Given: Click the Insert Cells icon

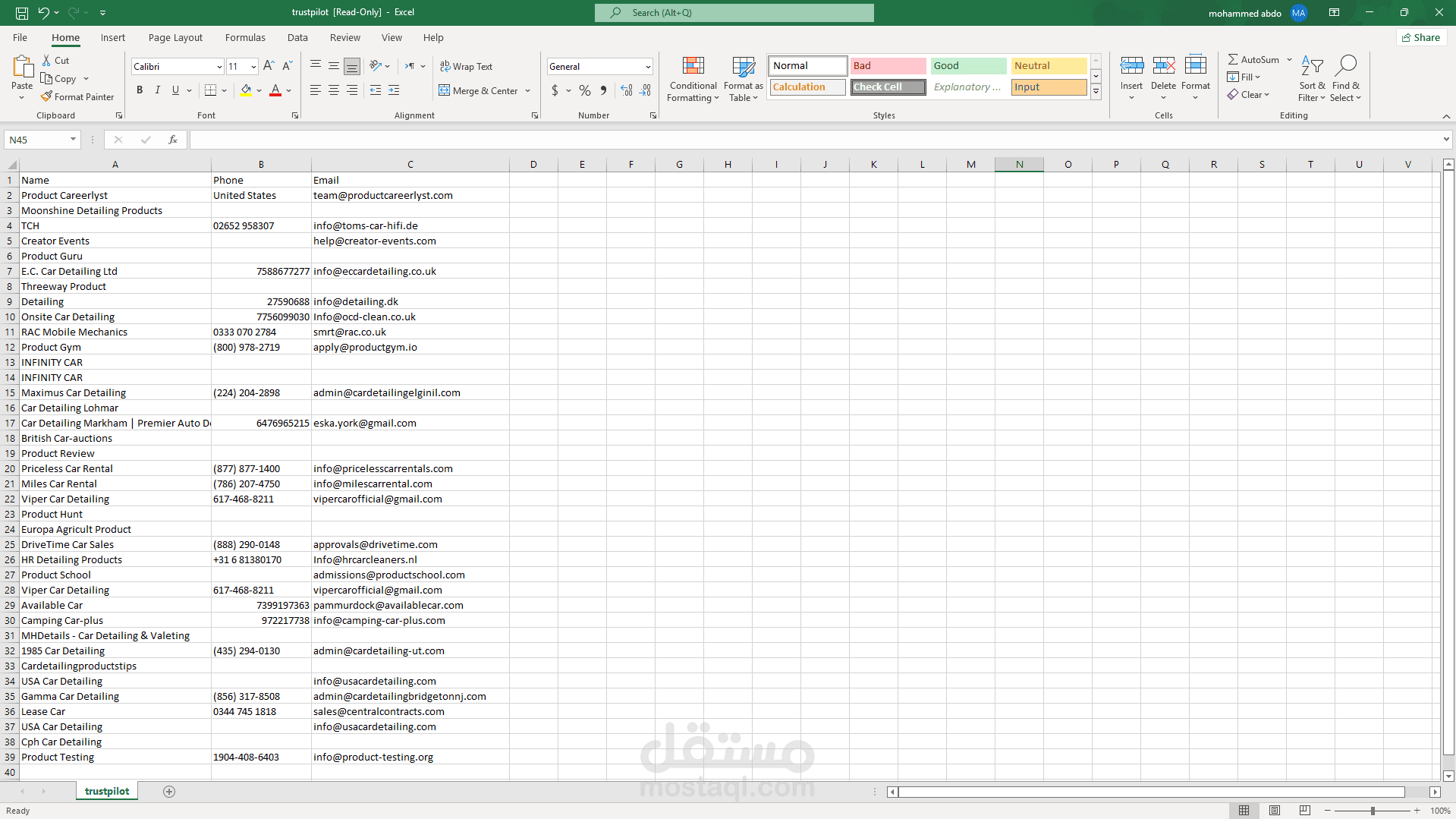Looking at the screenshot, I should coord(1131,67).
